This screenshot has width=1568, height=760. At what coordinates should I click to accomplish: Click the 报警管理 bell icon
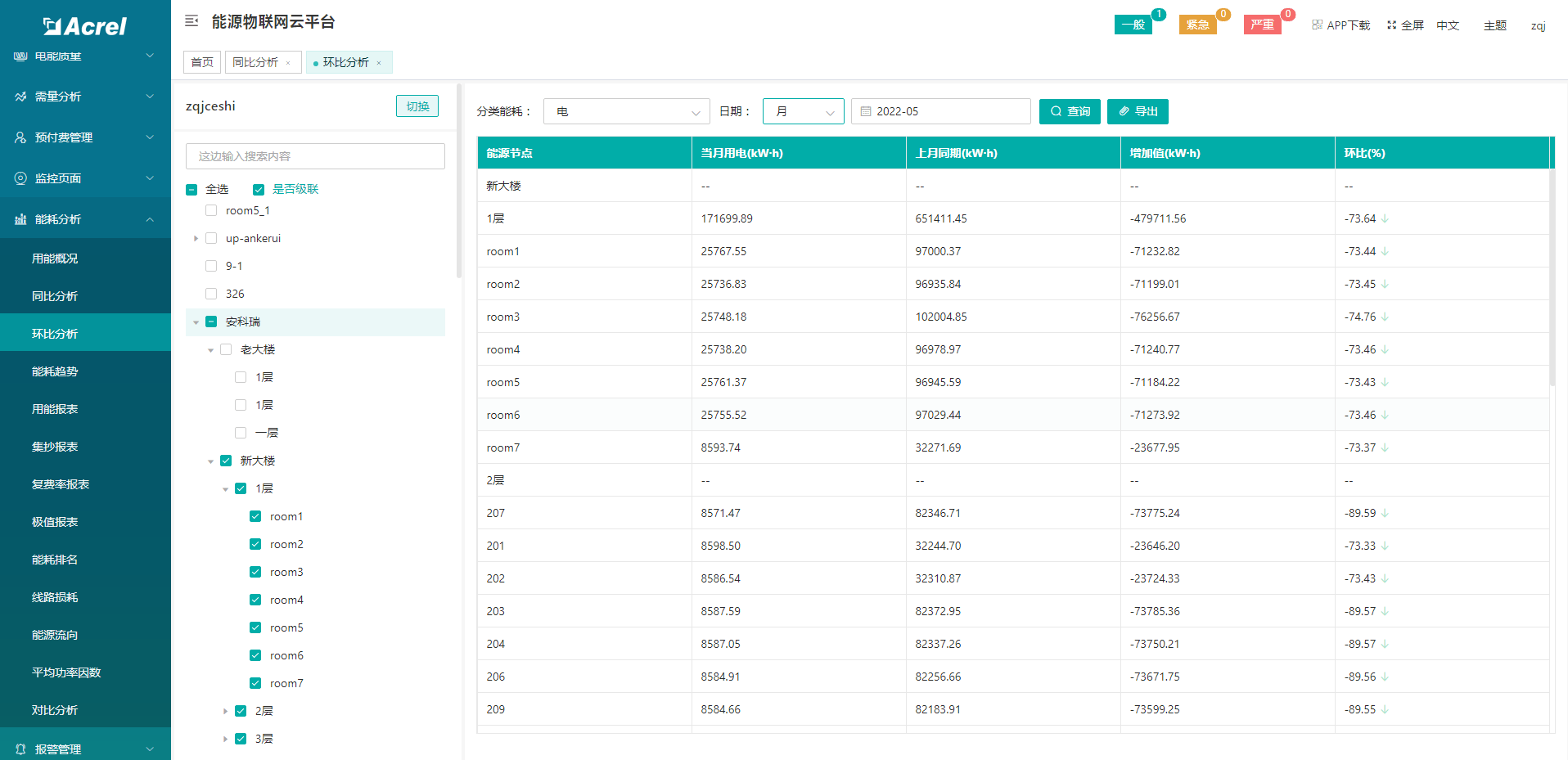click(x=20, y=749)
